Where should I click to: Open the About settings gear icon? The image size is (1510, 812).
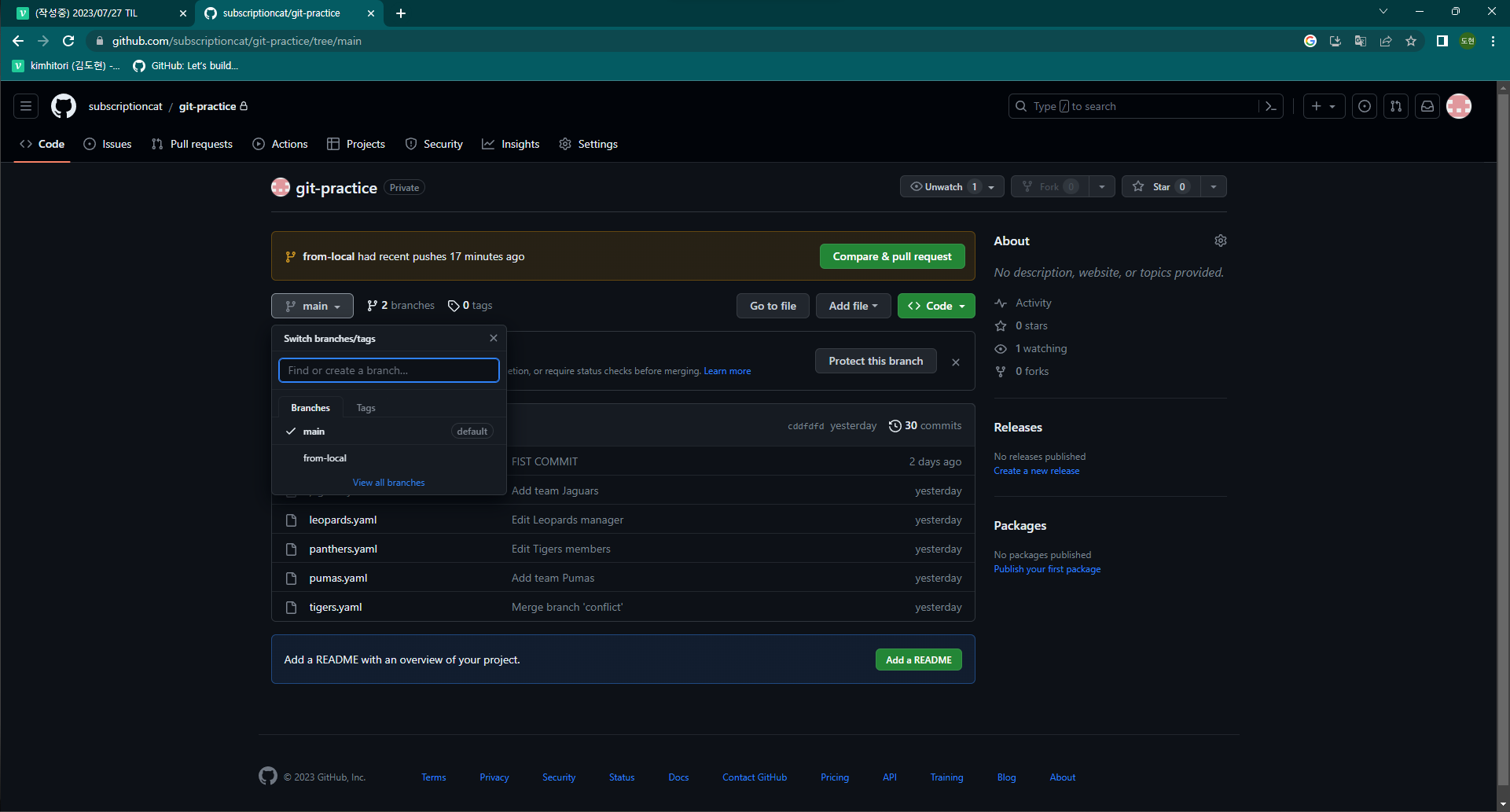click(1220, 241)
